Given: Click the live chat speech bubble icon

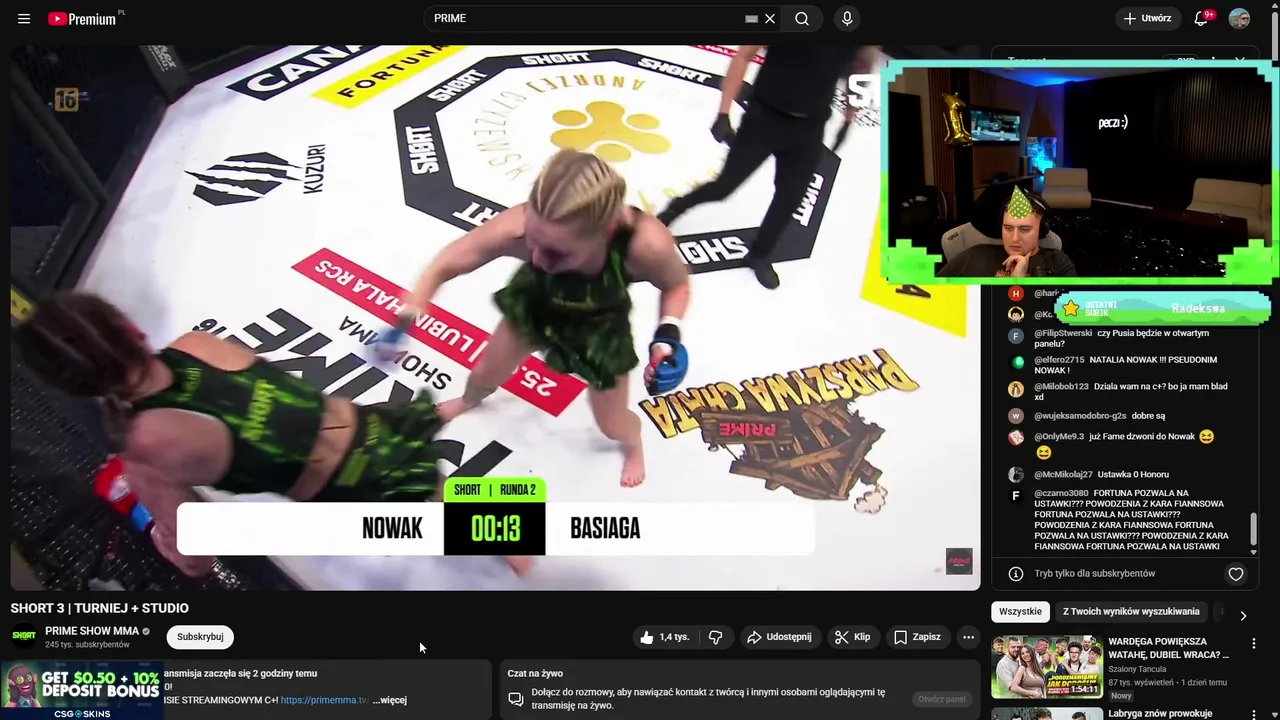Looking at the screenshot, I should 516,699.
